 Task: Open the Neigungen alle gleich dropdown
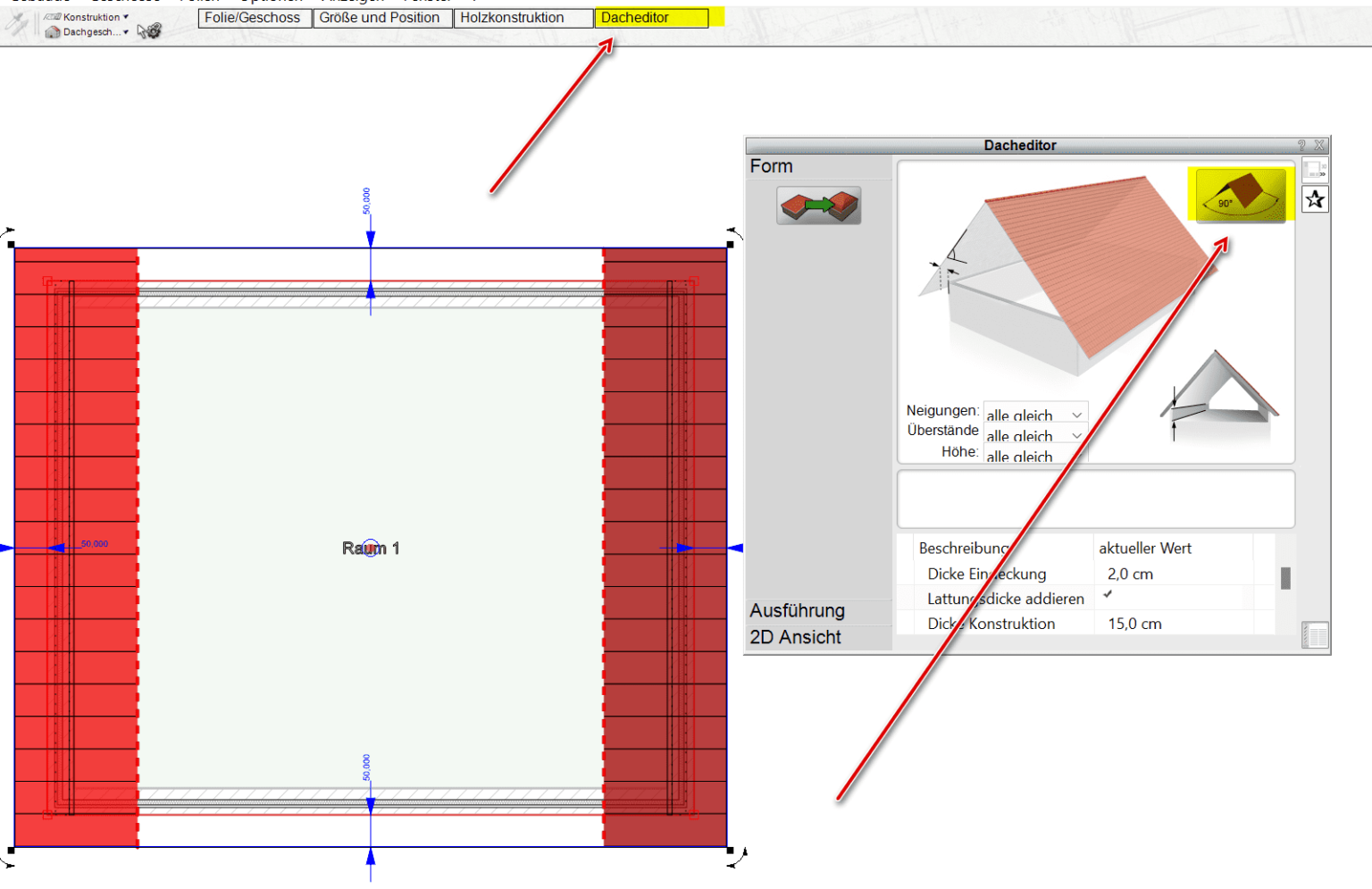[1077, 414]
